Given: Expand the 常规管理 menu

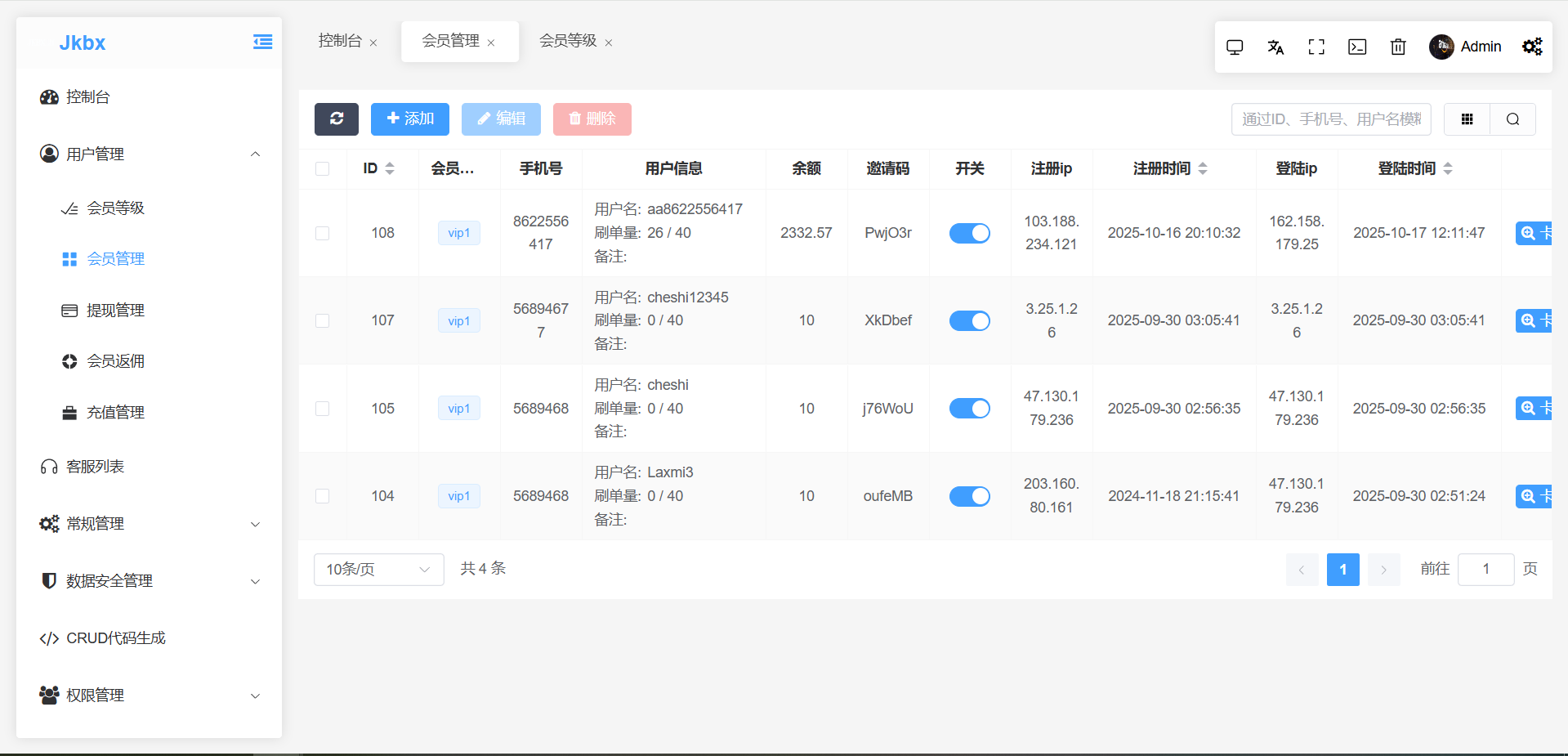Looking at the screenshot, I should tap(149, 524).
